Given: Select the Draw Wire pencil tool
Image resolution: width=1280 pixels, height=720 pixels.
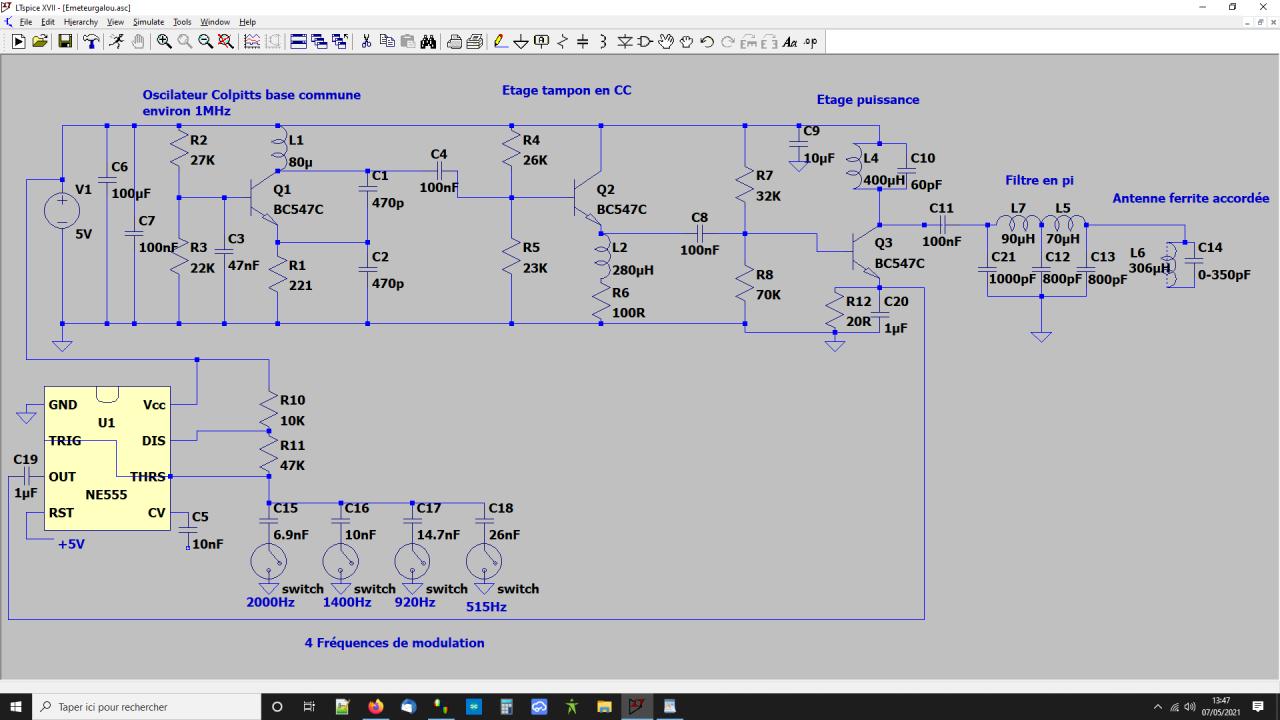Looking at the screenshot, I should [x=501, y=41].
